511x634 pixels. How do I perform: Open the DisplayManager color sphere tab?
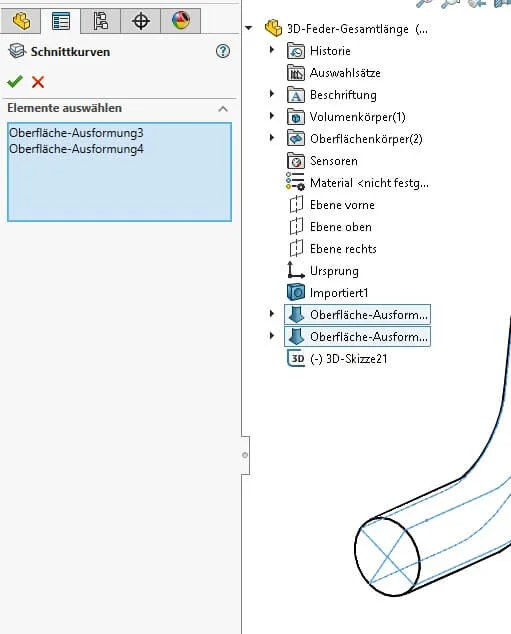click(180, 21)
